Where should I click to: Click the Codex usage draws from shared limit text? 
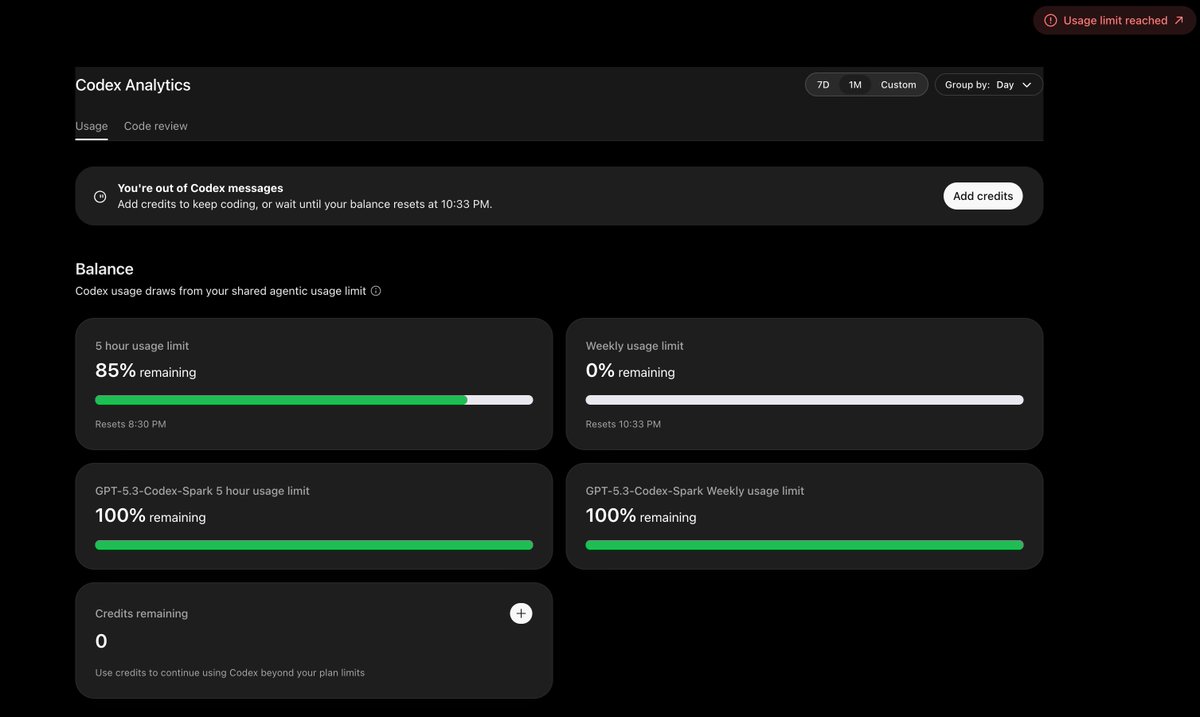(220, 291)
